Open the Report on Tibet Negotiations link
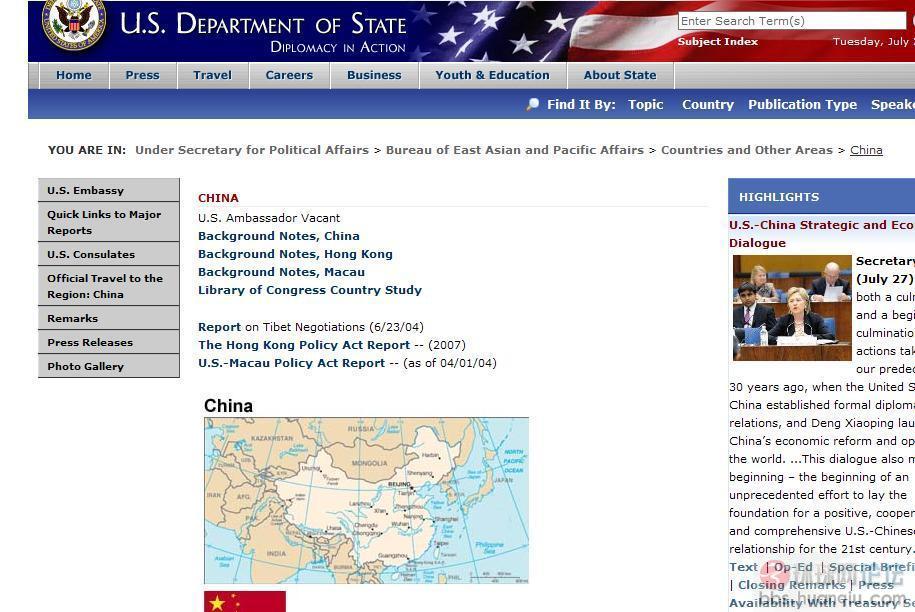This screenshot has height=612, width=915. 219,327
